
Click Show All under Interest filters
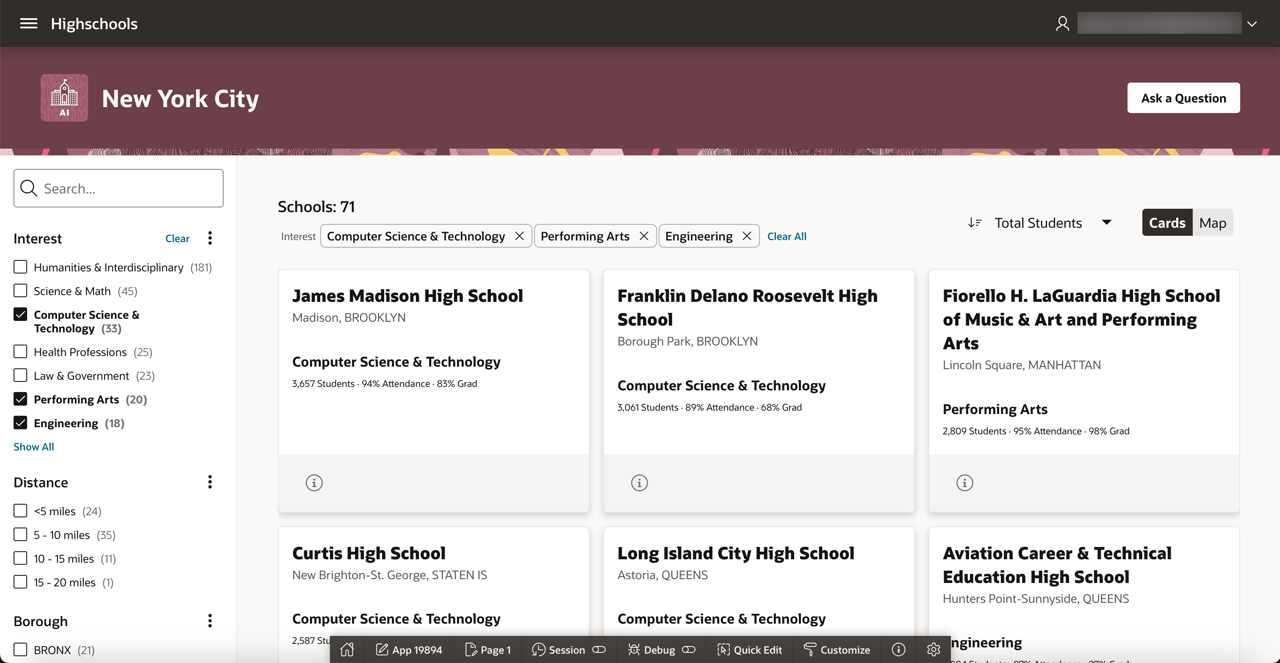click(x=34, y=447)
